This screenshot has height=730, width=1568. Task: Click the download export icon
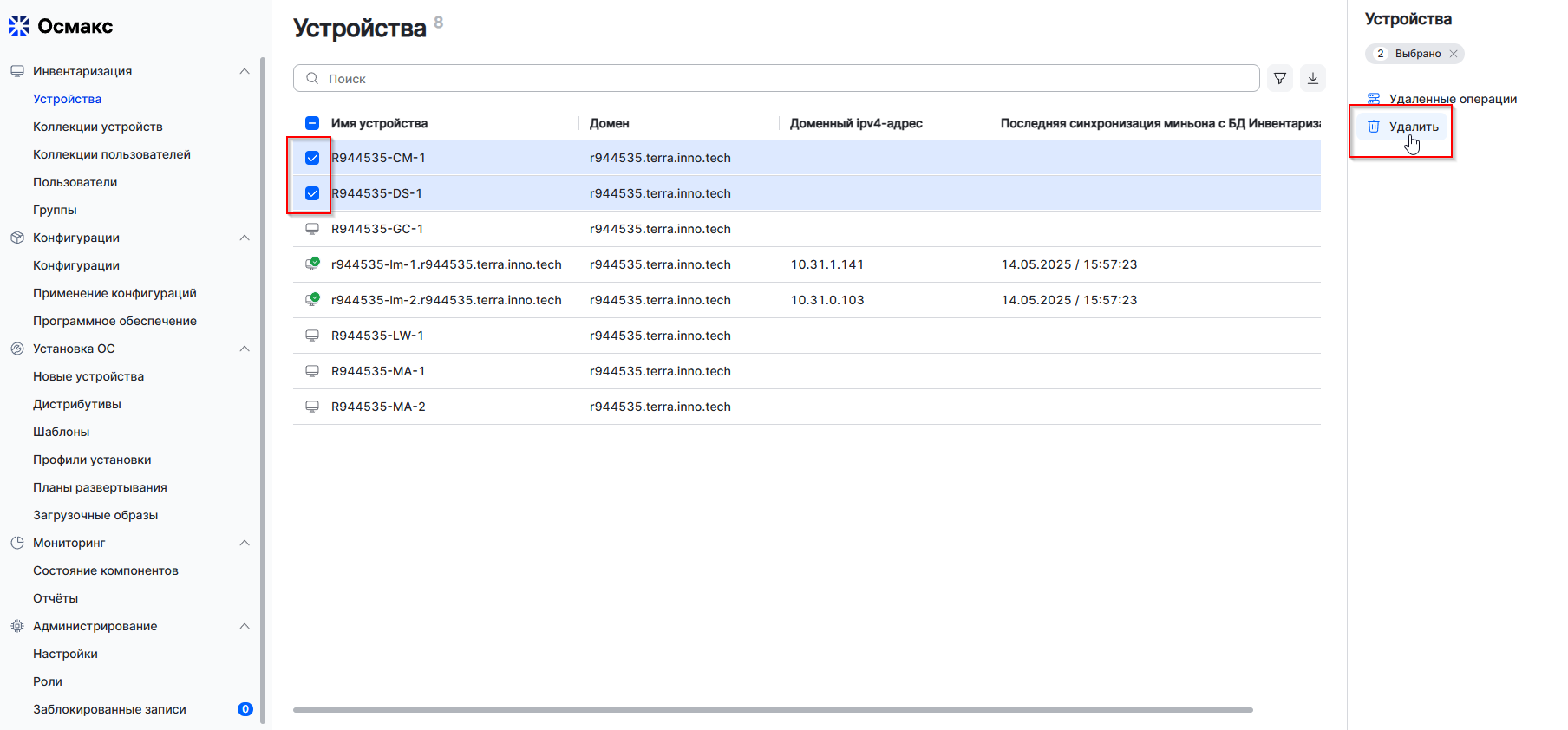point(1312,78)
